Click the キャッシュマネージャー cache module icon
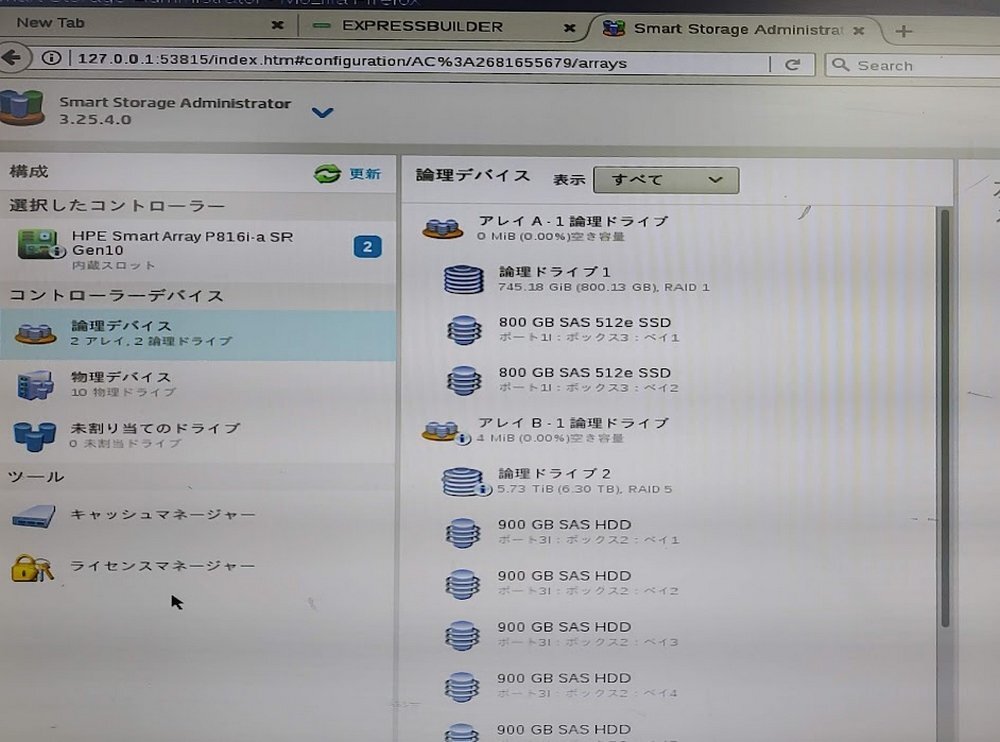1000x742 pixels. click(x=34, y=516)
